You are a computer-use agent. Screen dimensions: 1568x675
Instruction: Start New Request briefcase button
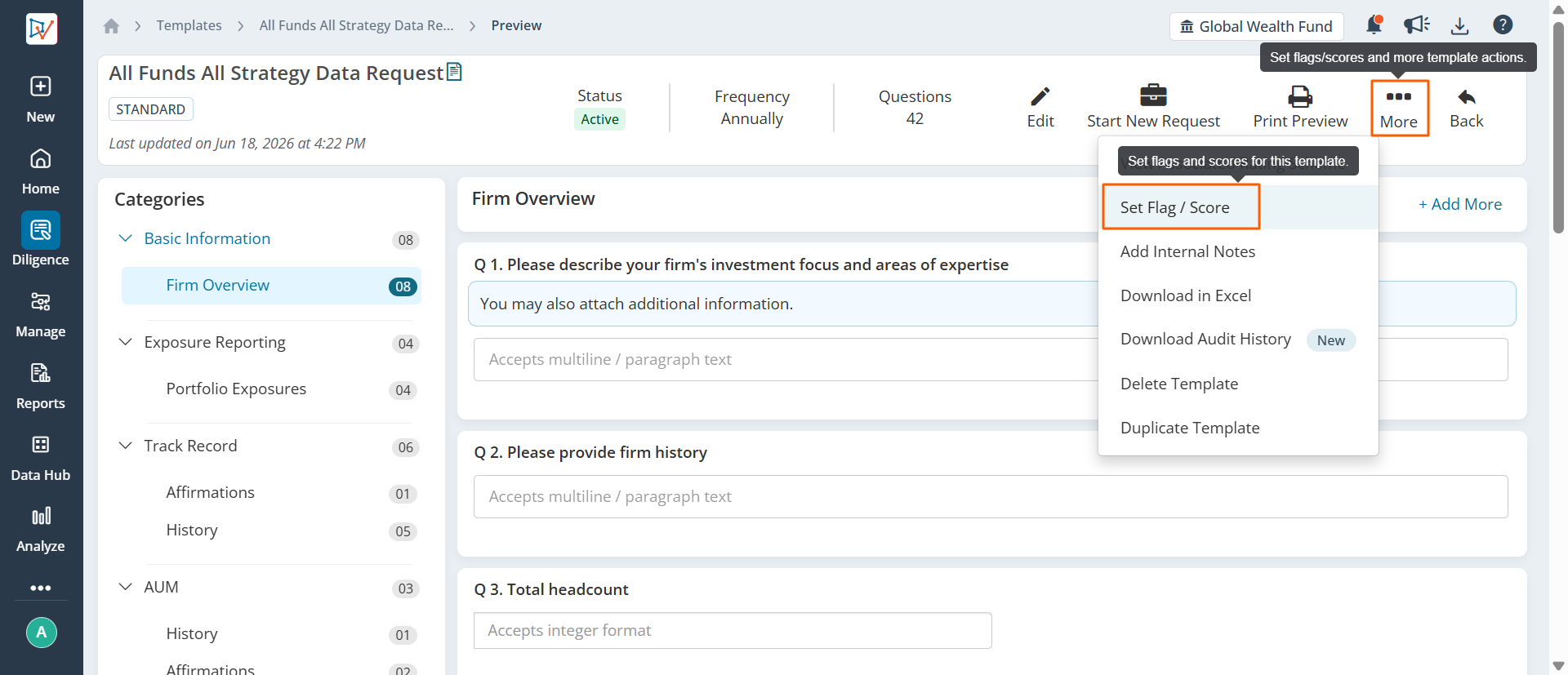[x=1153, y=108]
